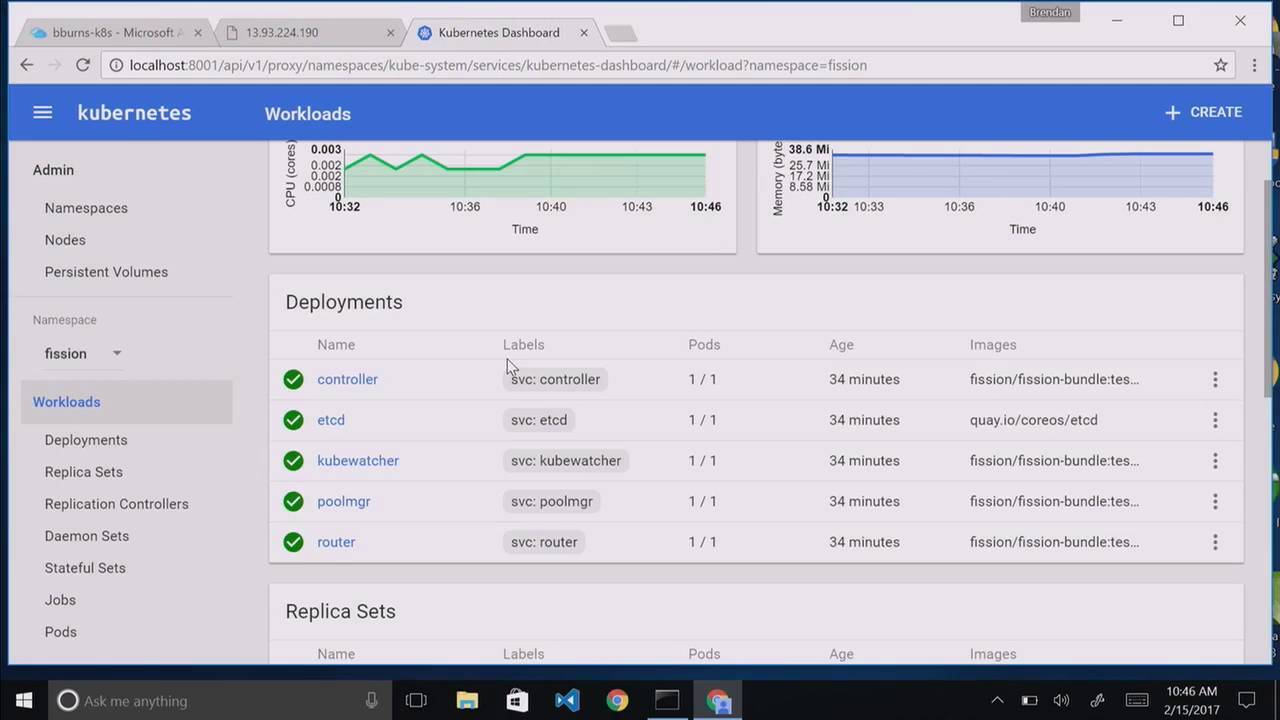Open Chrome's three-dot menu
This screenshot has width=1280, height=720.
pos(1254,65)
